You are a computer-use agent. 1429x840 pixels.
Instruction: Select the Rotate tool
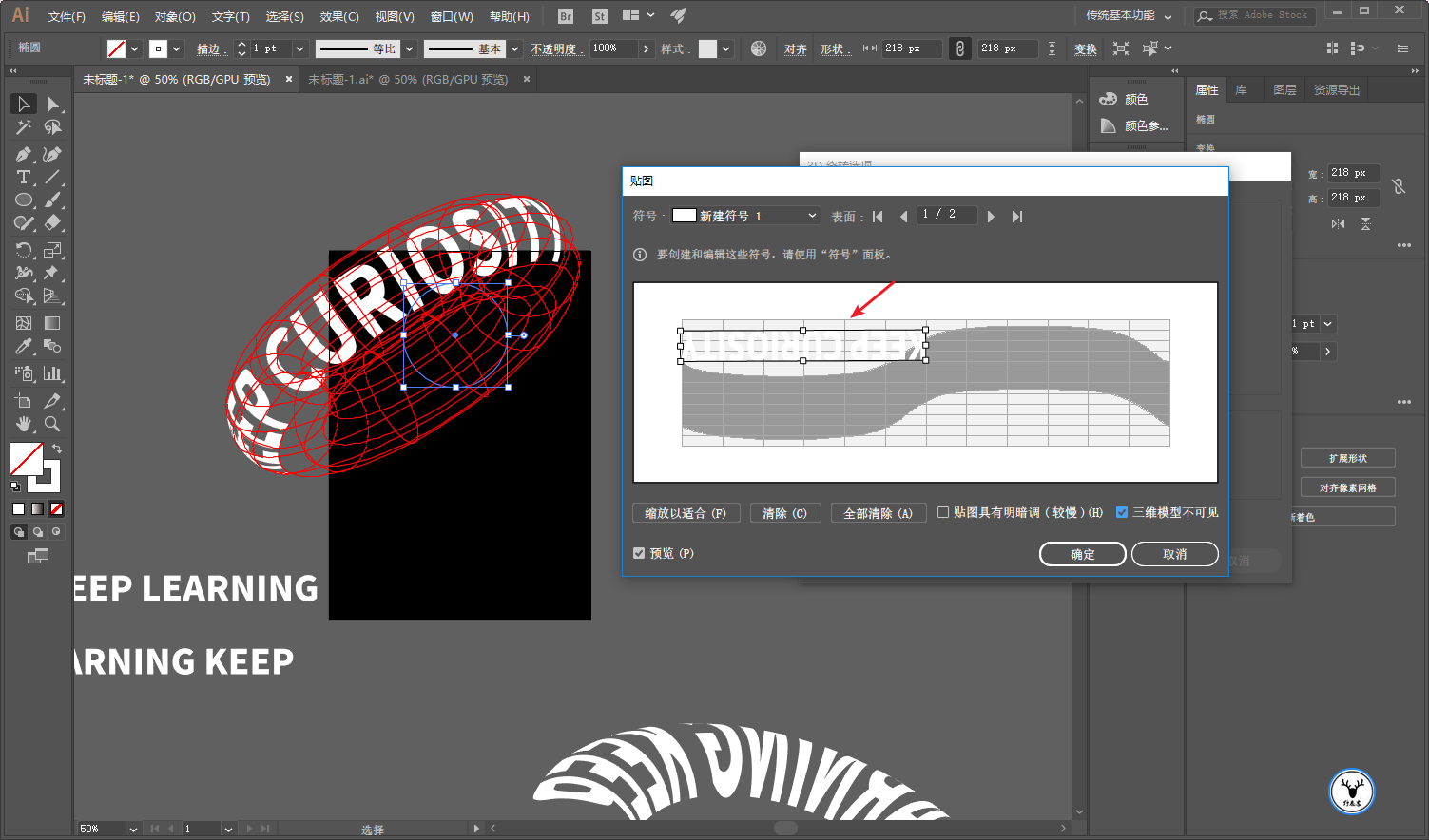click(24, 250)
